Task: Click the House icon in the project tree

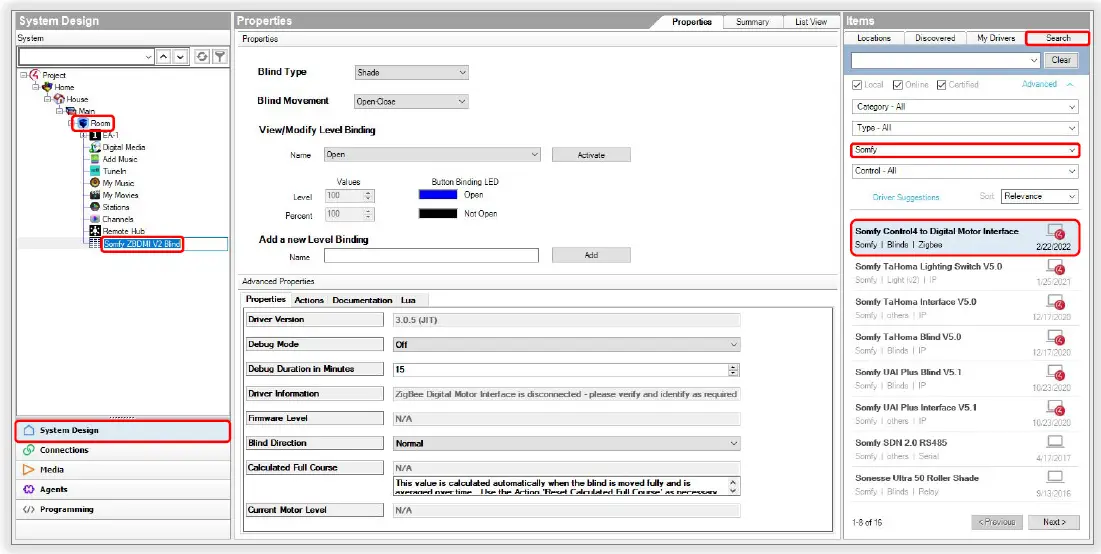Action: [60, 99]
